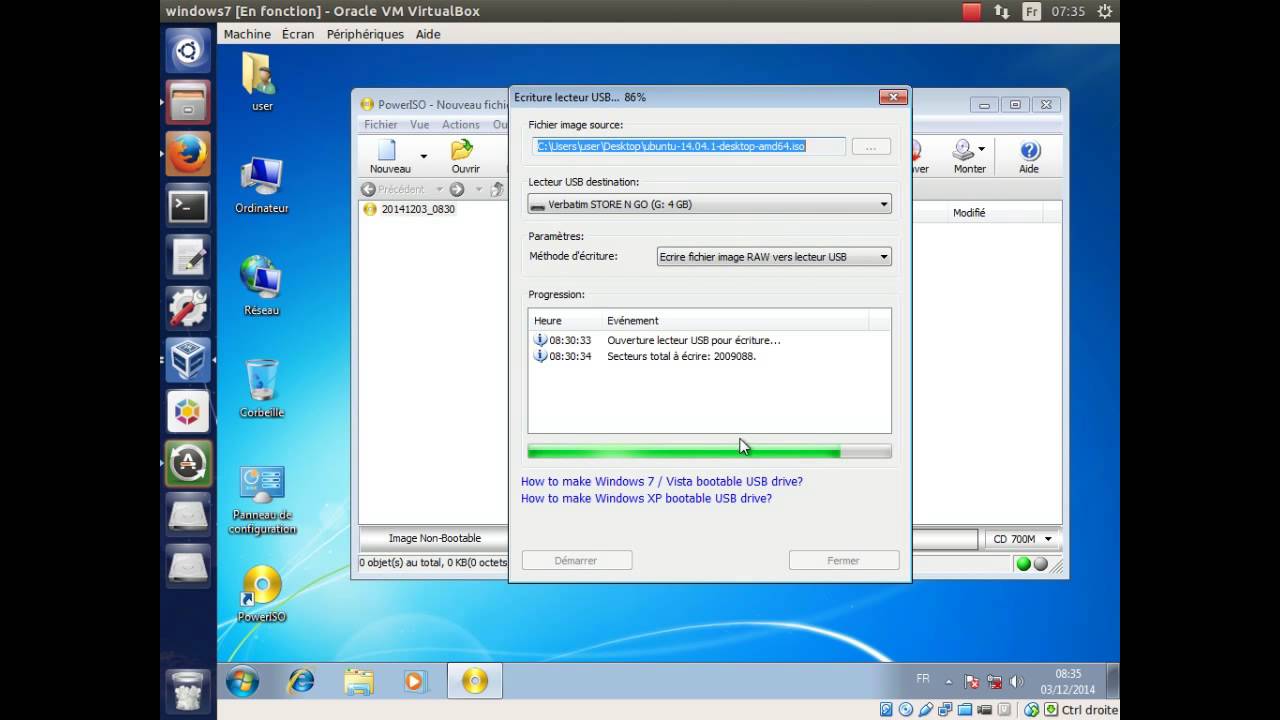Click the source image file path field
Viewport: 1280px width, 720px height.
tap(688, 146)
